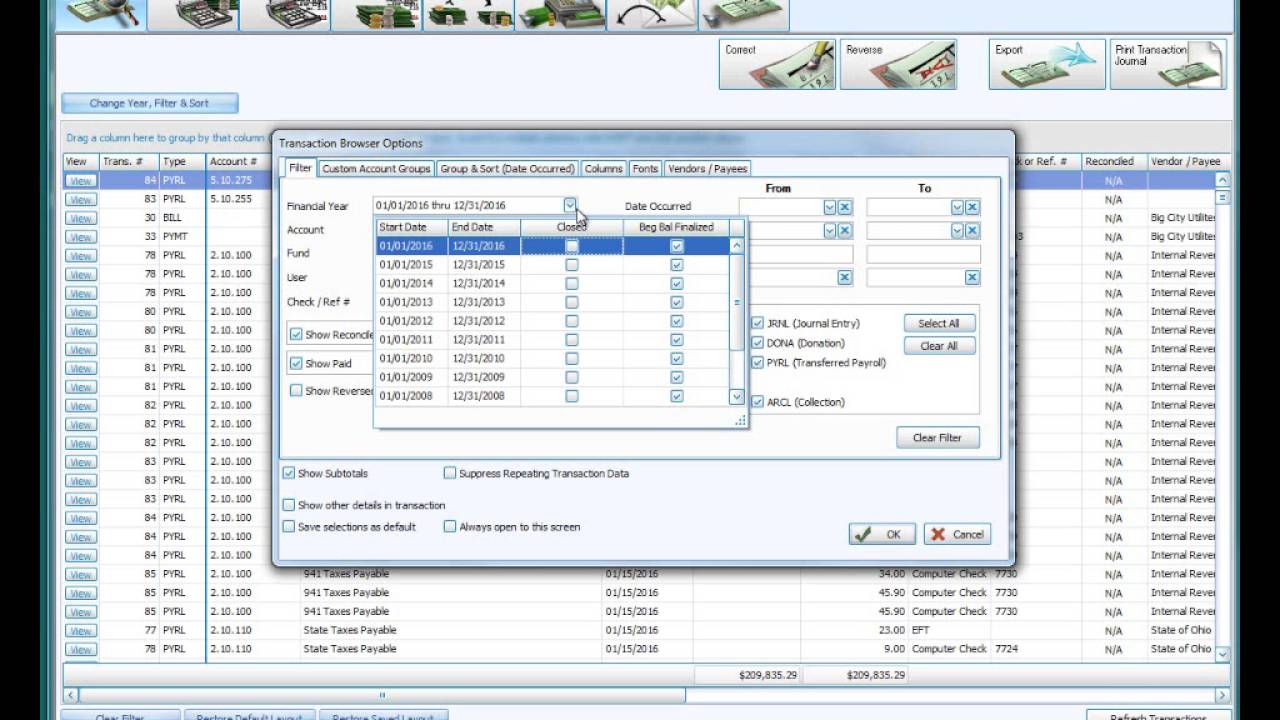Enable the Show Reversed checkbox
The width and height of the screenshot is (1280, 720).
(295, 390)
